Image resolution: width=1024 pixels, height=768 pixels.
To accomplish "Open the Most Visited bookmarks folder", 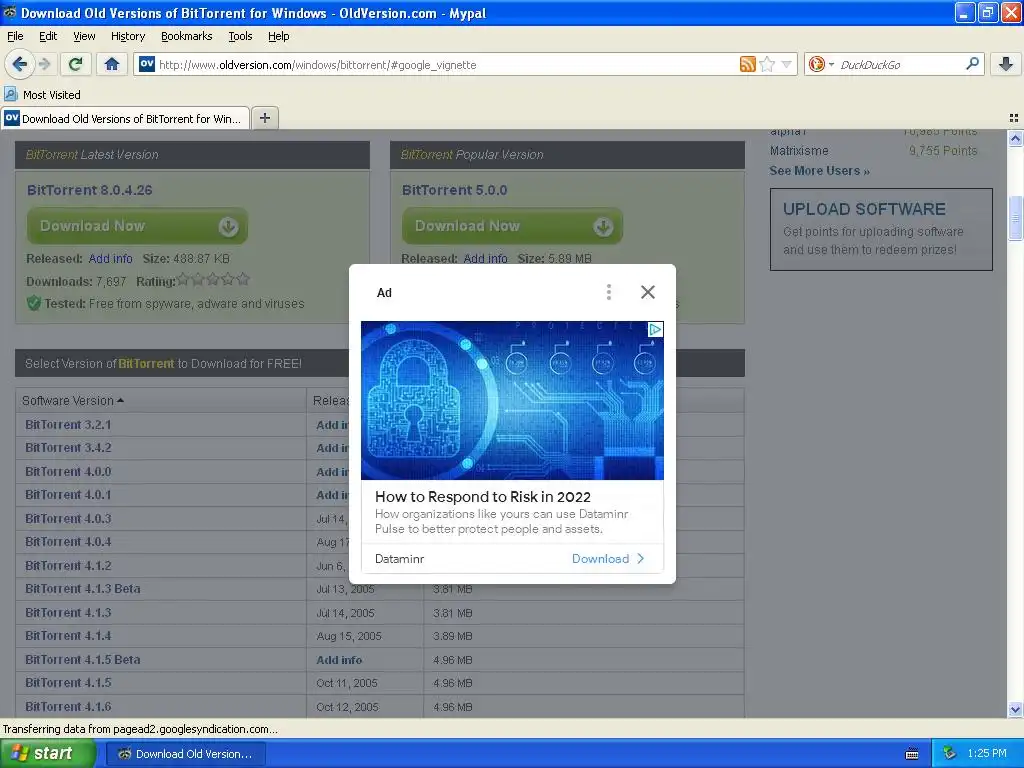I will 43,95.
